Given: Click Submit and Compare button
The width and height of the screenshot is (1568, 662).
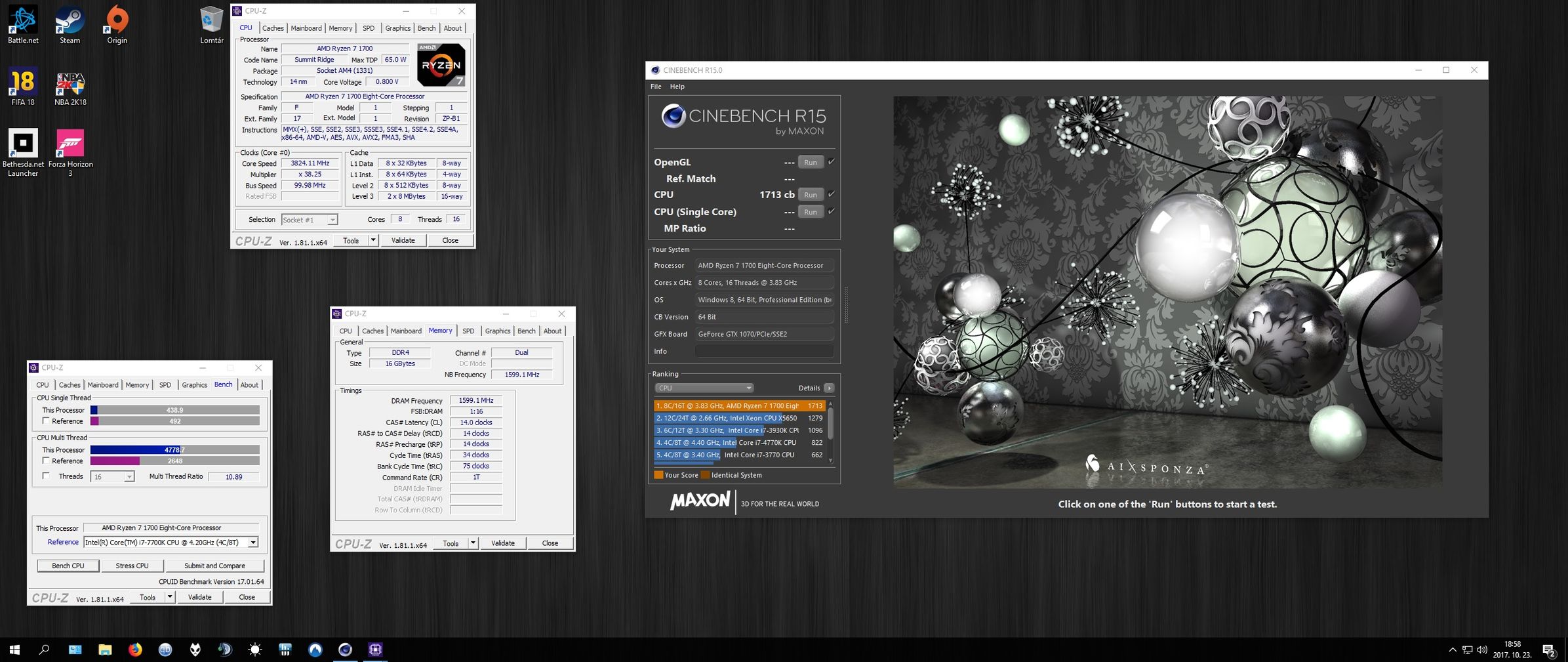Looking at the screenshot, I should (214, 566).
